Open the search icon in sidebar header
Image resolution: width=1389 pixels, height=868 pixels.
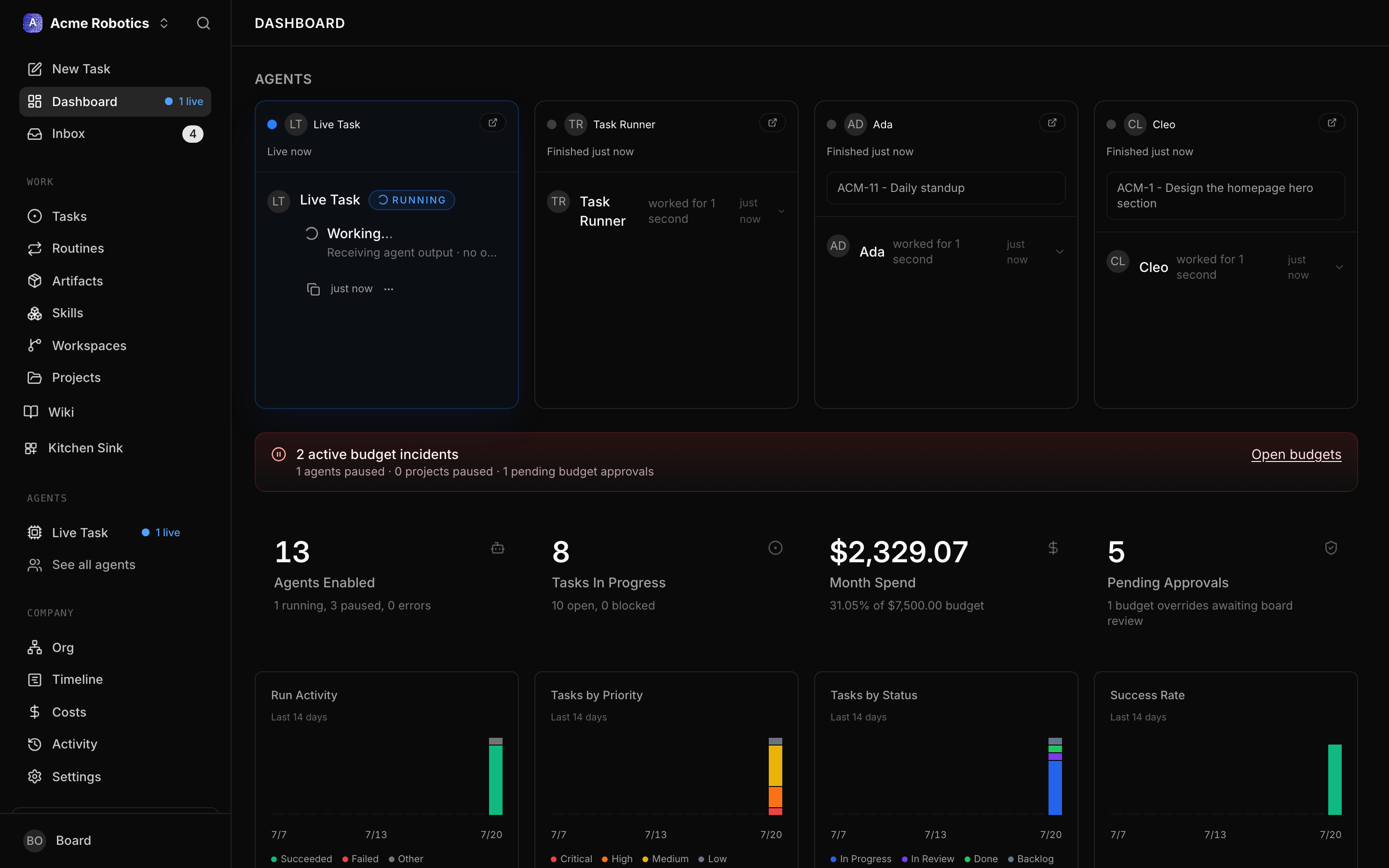(x=203, y=23)
